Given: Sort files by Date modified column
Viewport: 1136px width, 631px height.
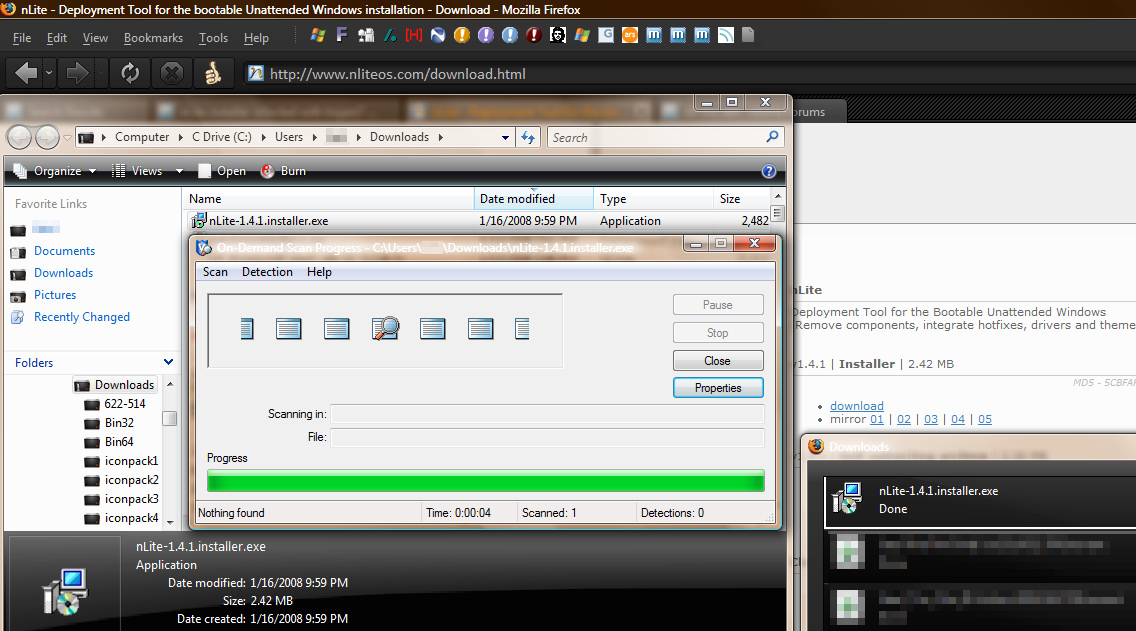Looking at the screenshot, I should click(x=533, y=199).
